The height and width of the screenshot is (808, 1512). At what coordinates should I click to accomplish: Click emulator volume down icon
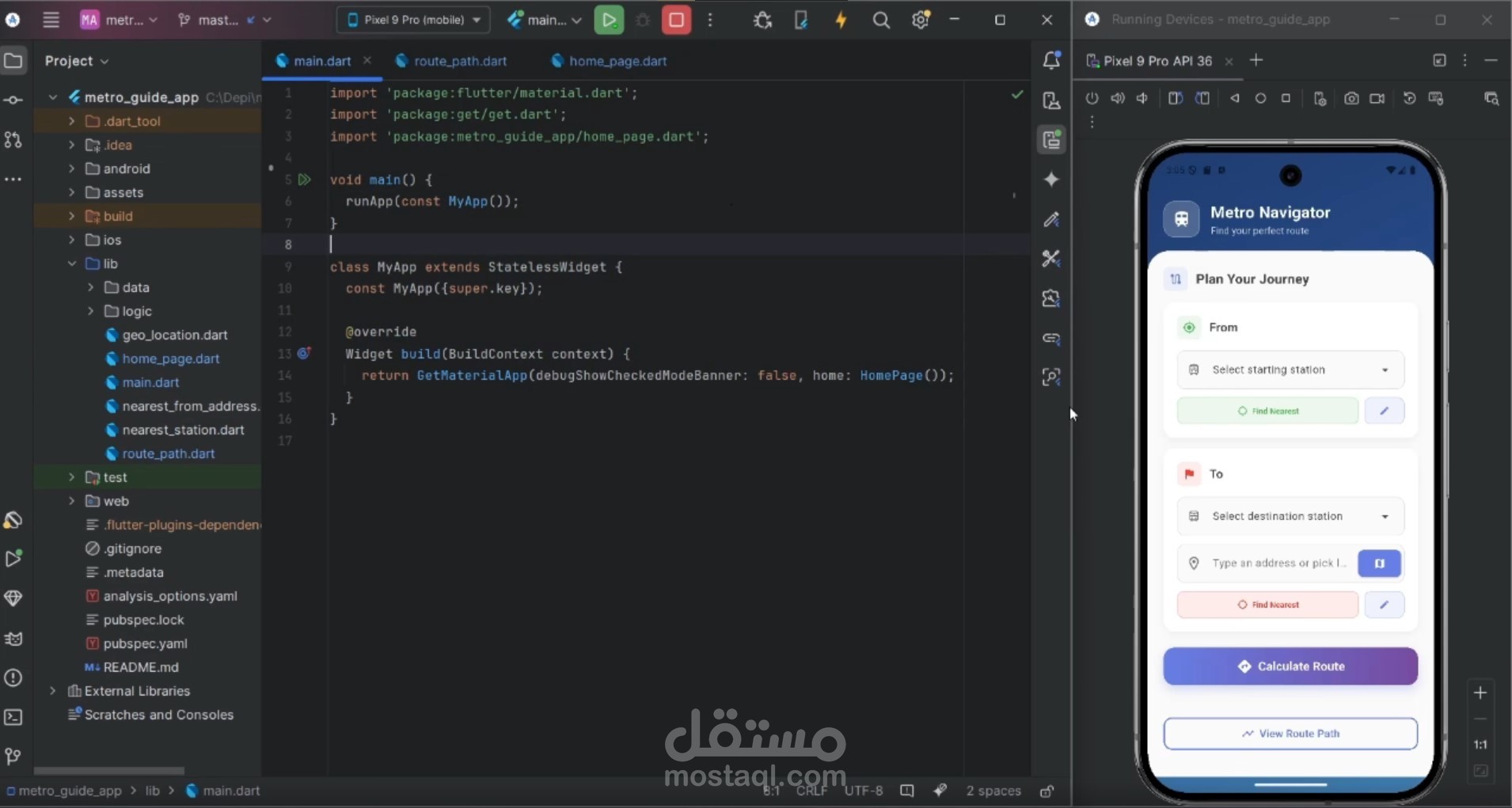coord(1142,98)
